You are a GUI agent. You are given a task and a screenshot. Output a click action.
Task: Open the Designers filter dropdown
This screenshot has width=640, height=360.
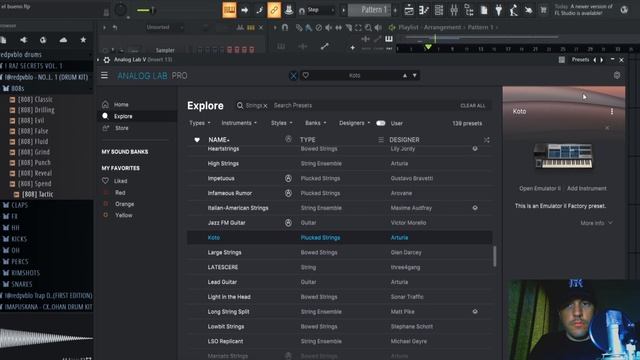coord(354,123)
